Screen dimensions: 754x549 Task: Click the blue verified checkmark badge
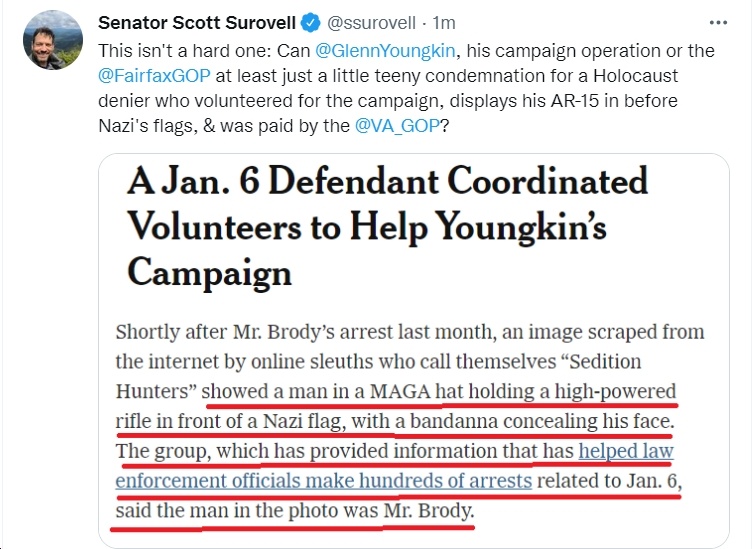311,23
